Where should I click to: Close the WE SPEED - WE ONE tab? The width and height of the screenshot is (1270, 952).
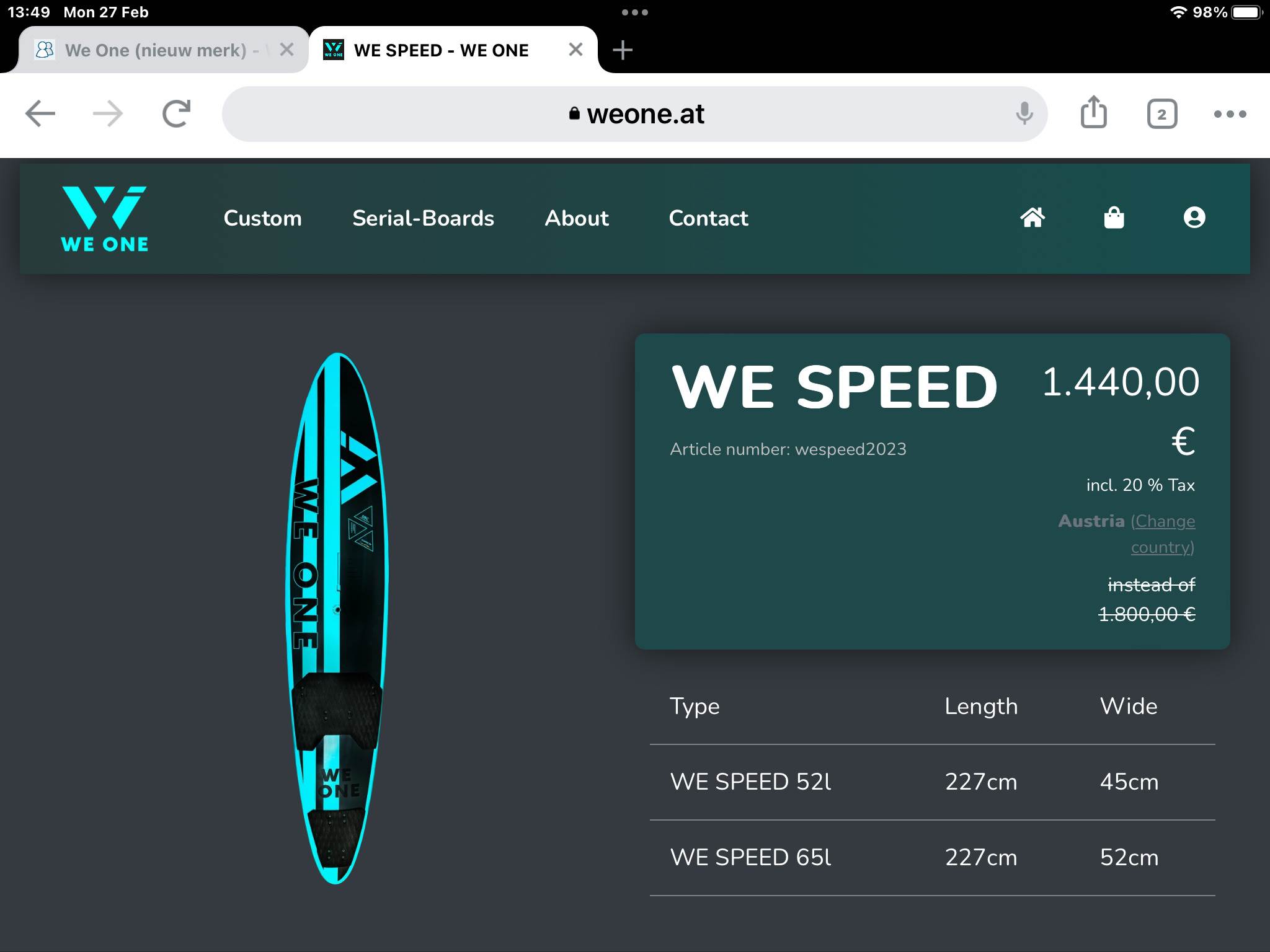(x=575, y=50)
